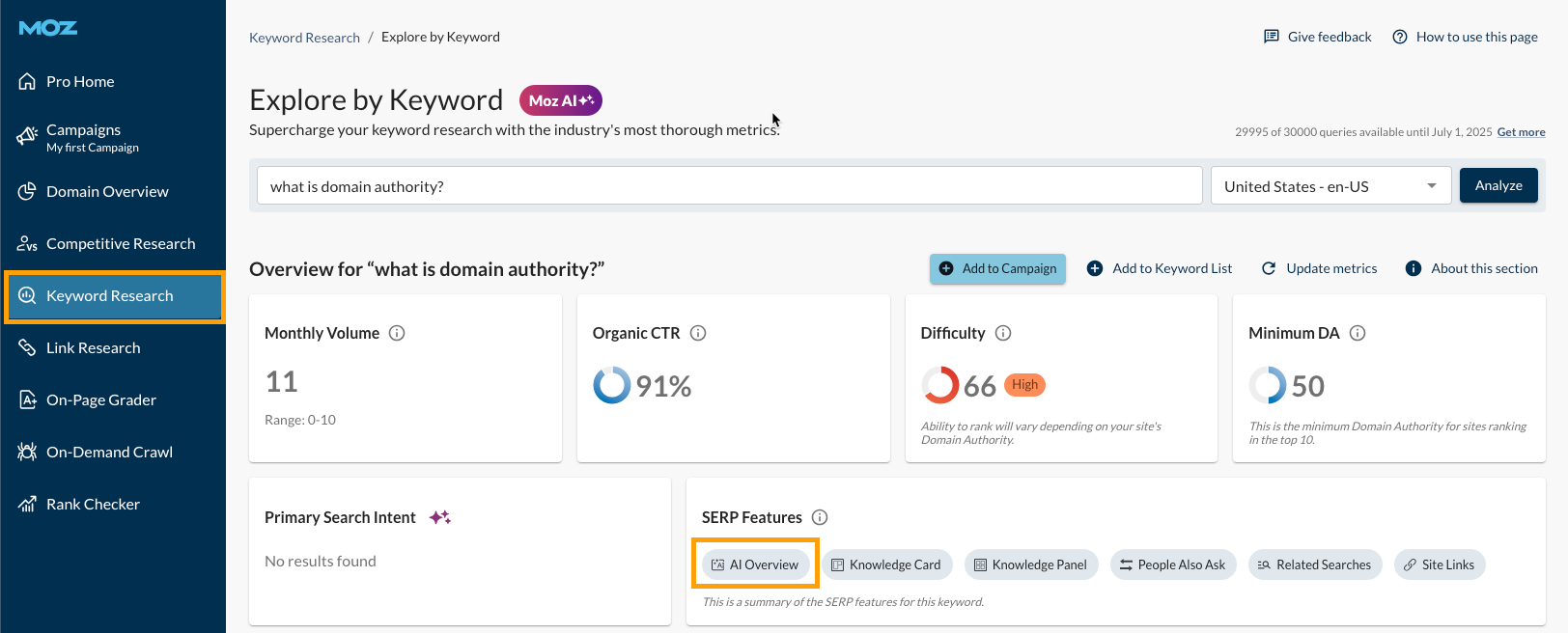Go to Link Research in sidebar
The height and width of the screenshot is (633, 1568).
[93, 348]
